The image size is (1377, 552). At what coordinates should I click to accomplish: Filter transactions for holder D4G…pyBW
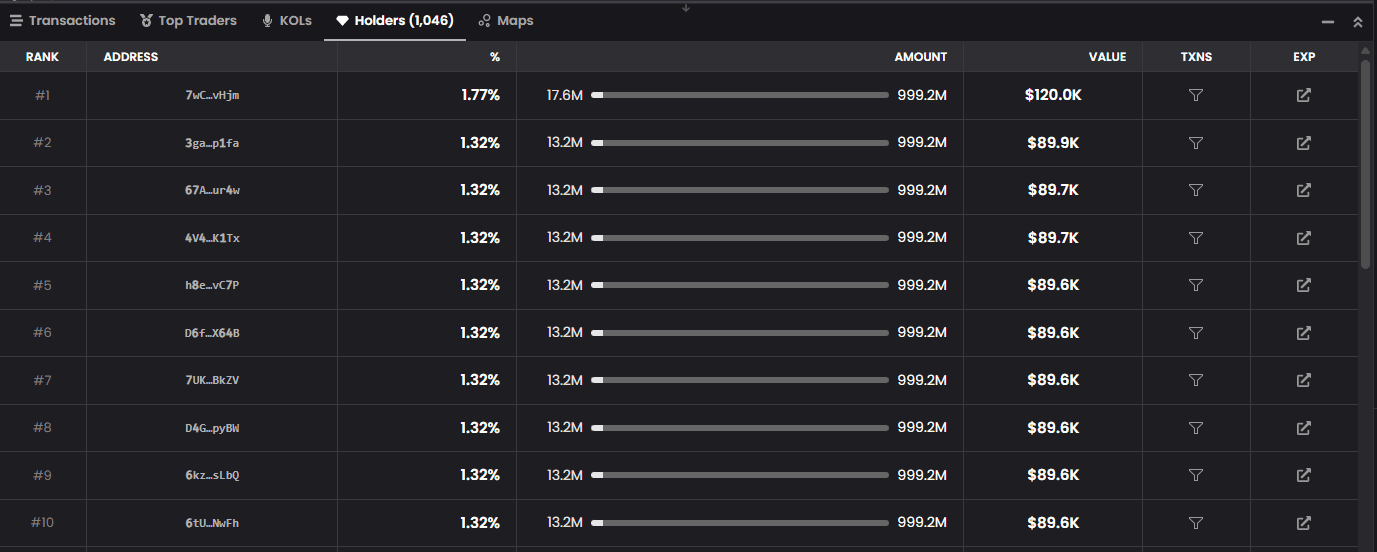click(x=1195, y=428)
